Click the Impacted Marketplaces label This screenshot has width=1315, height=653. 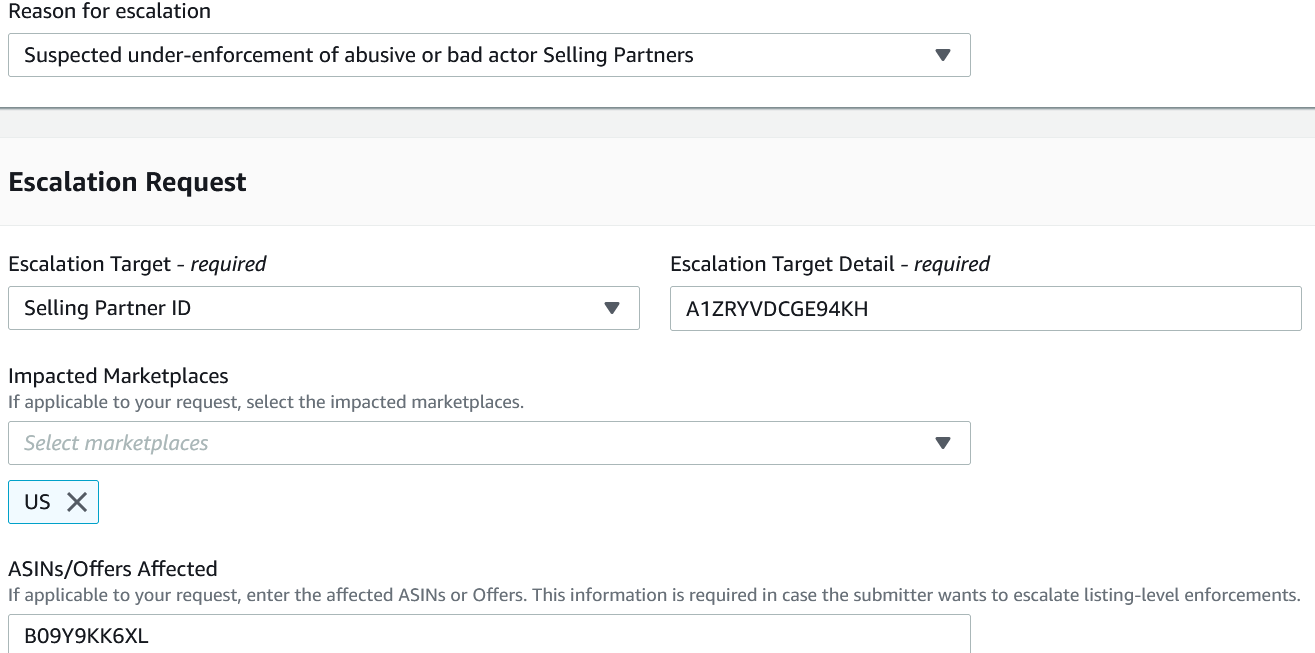(x=118, y=376)
